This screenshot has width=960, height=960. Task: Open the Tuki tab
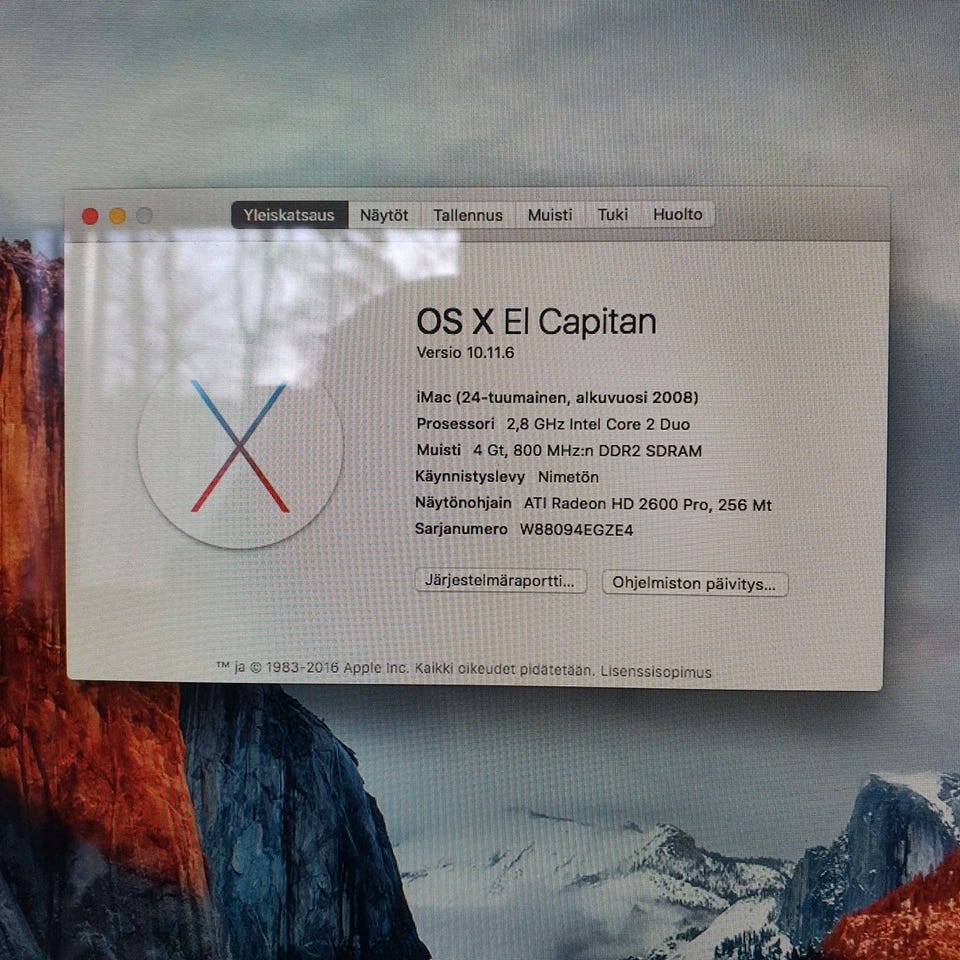(x=613, y=214)
